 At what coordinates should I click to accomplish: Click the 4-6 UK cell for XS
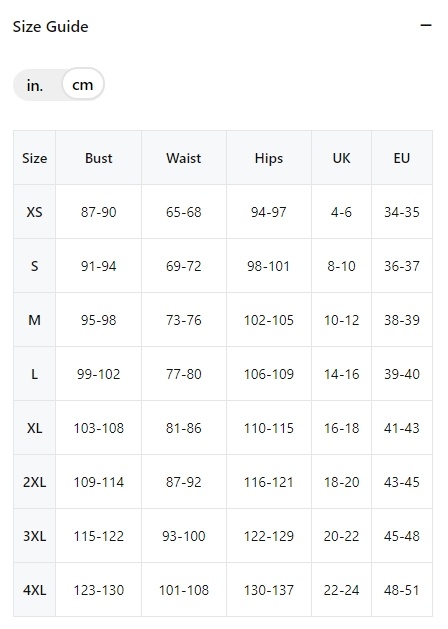coord(341,212)
